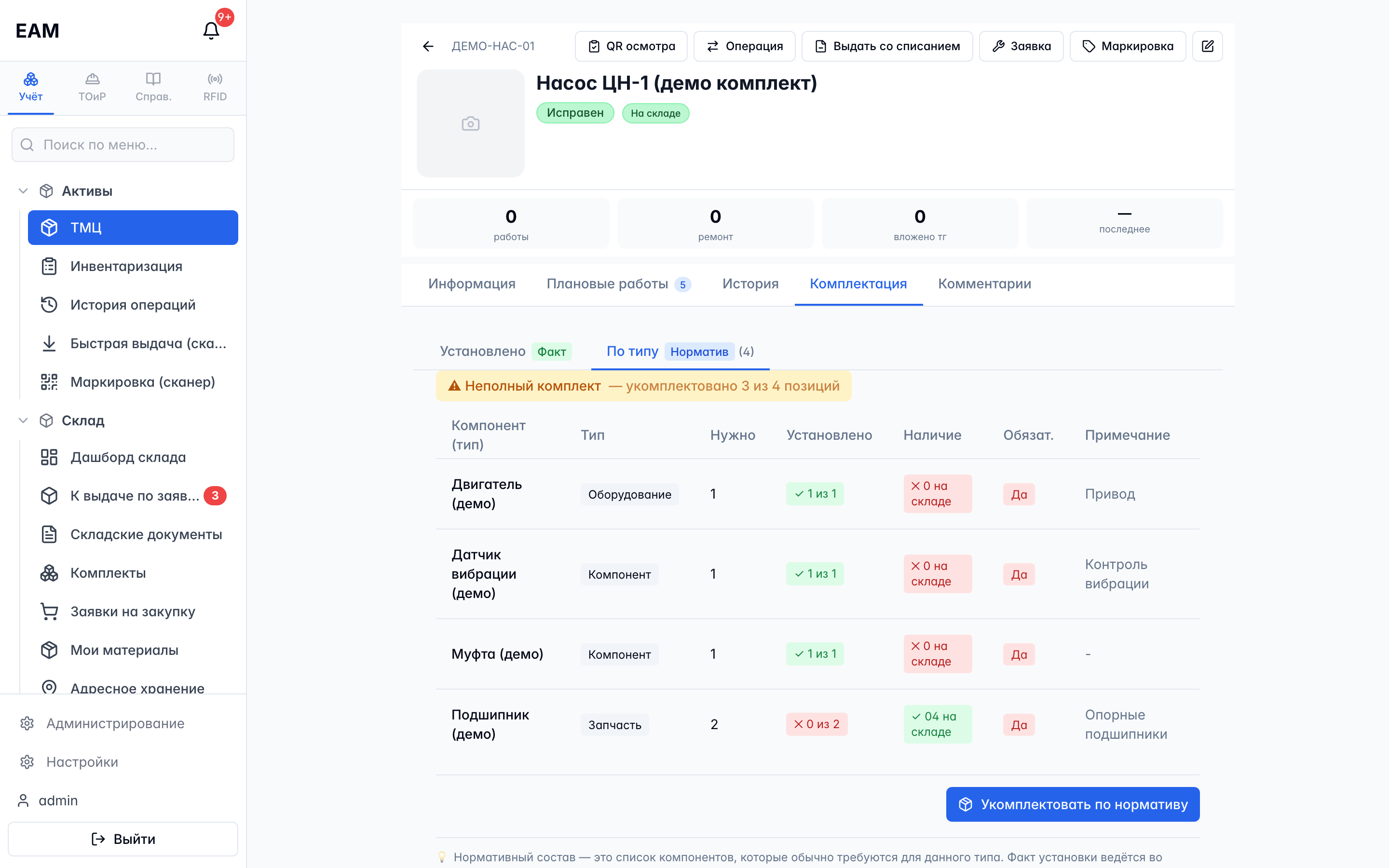Viewport: 1389px width, 868px height.
Task: Click Укомплектовать по нормативу button
Action: click(1073, 804)
